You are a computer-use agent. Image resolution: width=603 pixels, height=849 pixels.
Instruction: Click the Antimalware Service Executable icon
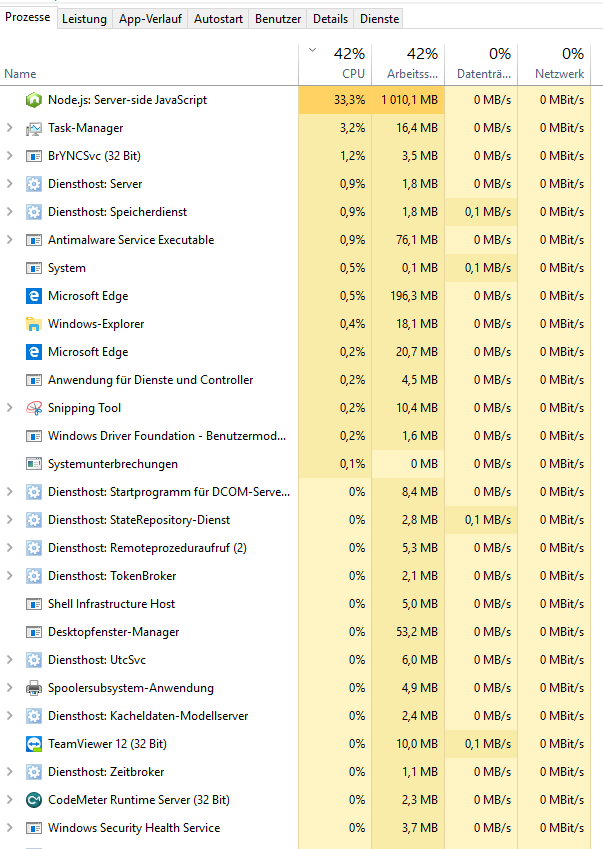pyautogui.click(x=34, y=240)
